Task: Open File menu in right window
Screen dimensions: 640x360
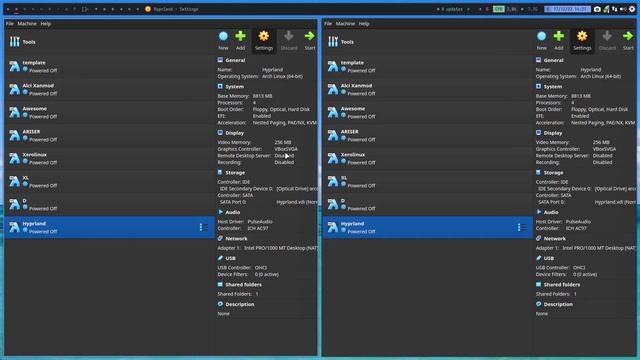Action: 328,24
